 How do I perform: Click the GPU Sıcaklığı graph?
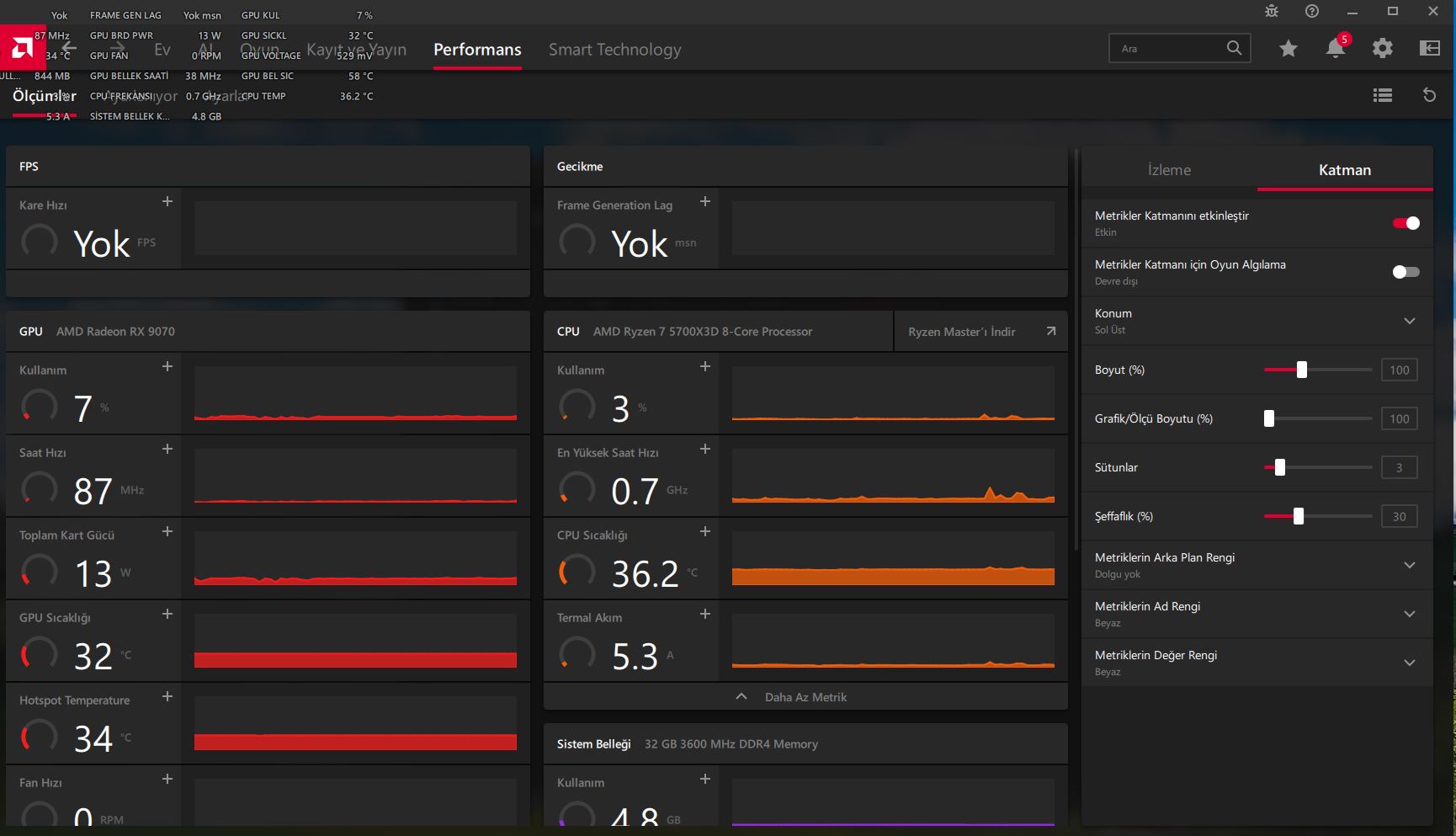355,641
